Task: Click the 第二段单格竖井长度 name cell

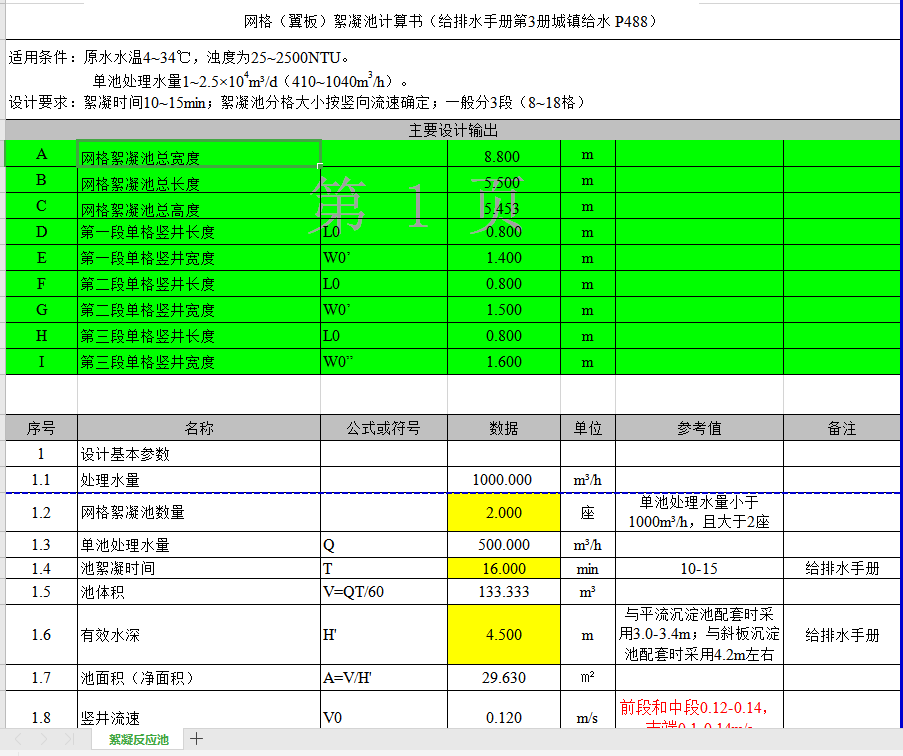Action: coord(199,283)
